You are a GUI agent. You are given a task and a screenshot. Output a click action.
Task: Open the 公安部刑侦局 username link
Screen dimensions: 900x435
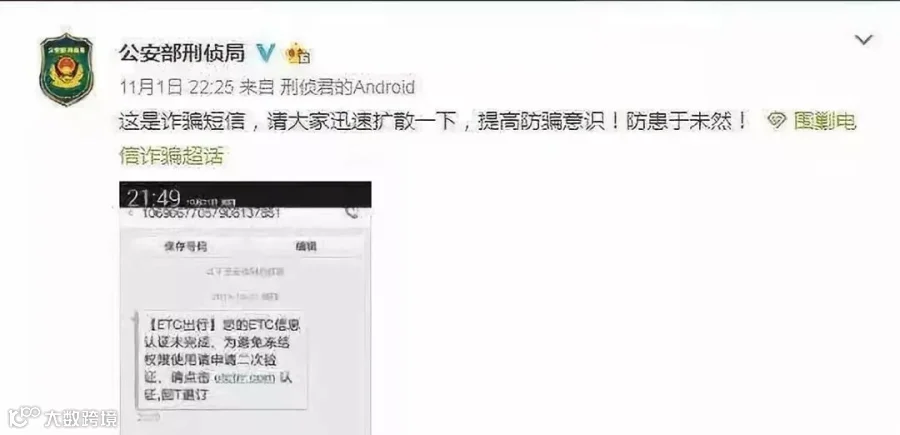tap(182, 53)
